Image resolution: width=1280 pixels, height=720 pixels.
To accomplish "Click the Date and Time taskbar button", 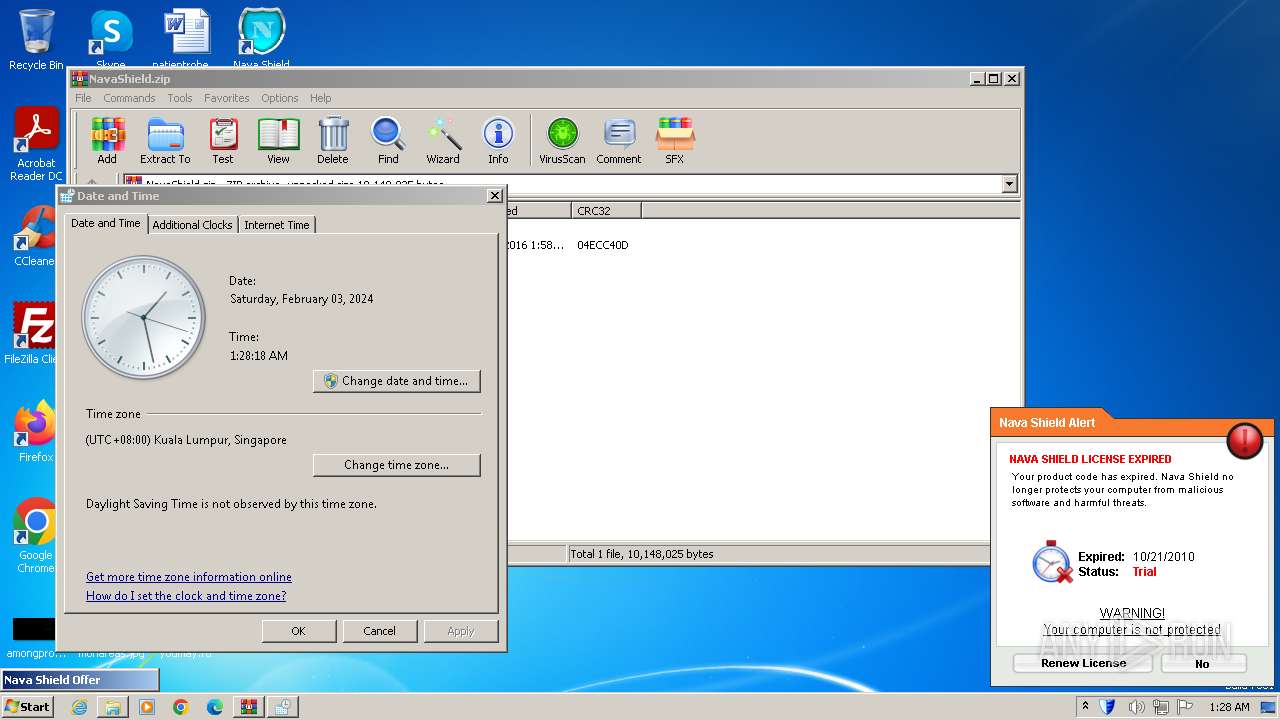I will click(282, 707).
